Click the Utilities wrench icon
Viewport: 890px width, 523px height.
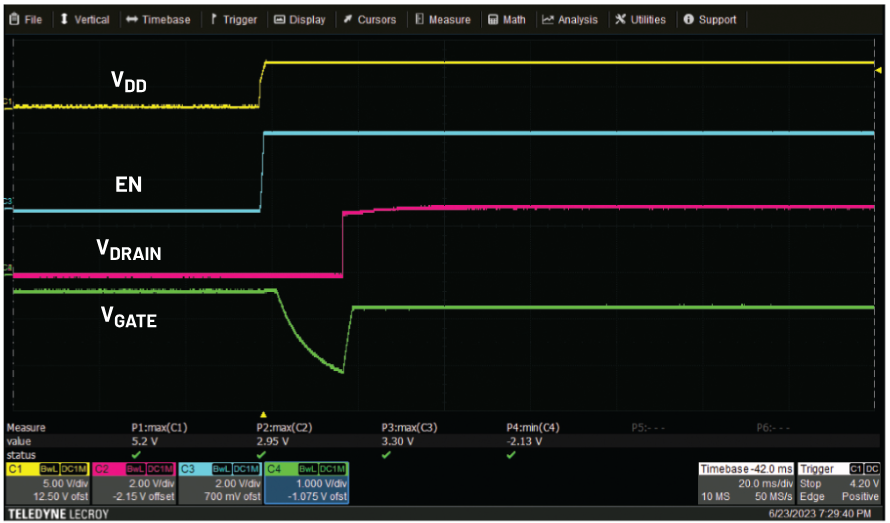tap(621, 19)
